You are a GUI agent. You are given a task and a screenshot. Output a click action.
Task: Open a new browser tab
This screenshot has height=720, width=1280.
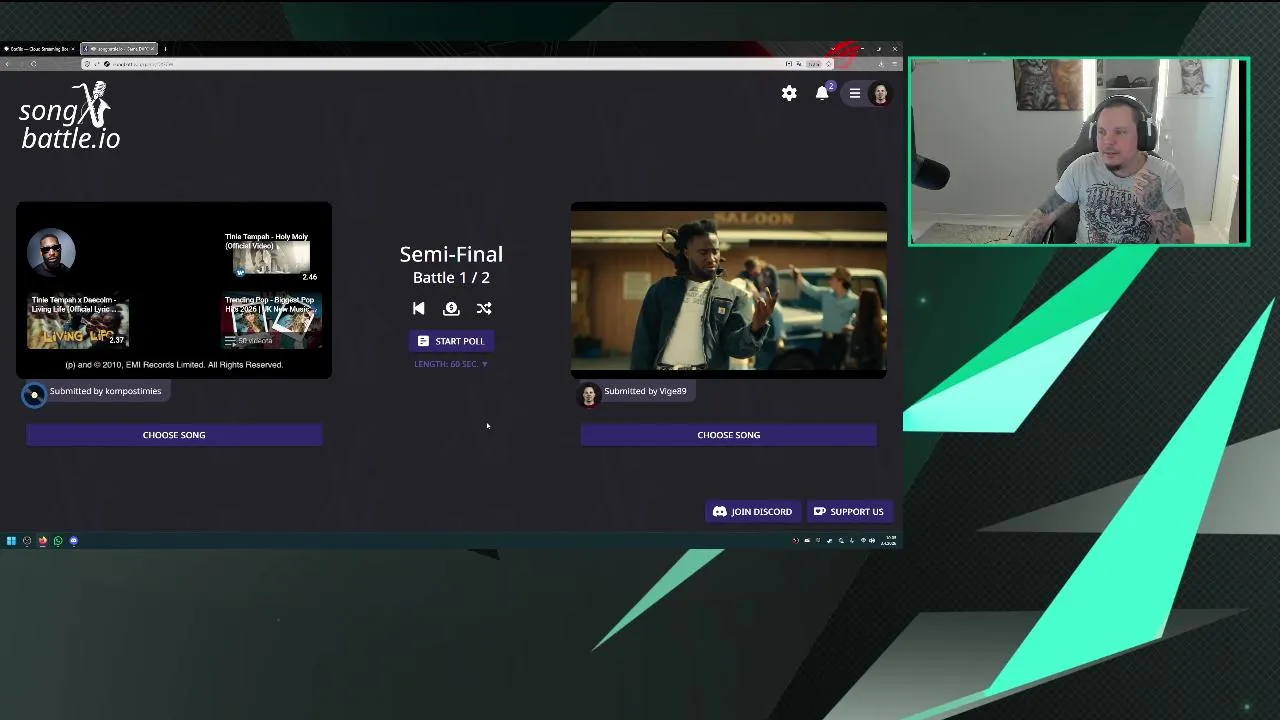[x=165, y=48]
